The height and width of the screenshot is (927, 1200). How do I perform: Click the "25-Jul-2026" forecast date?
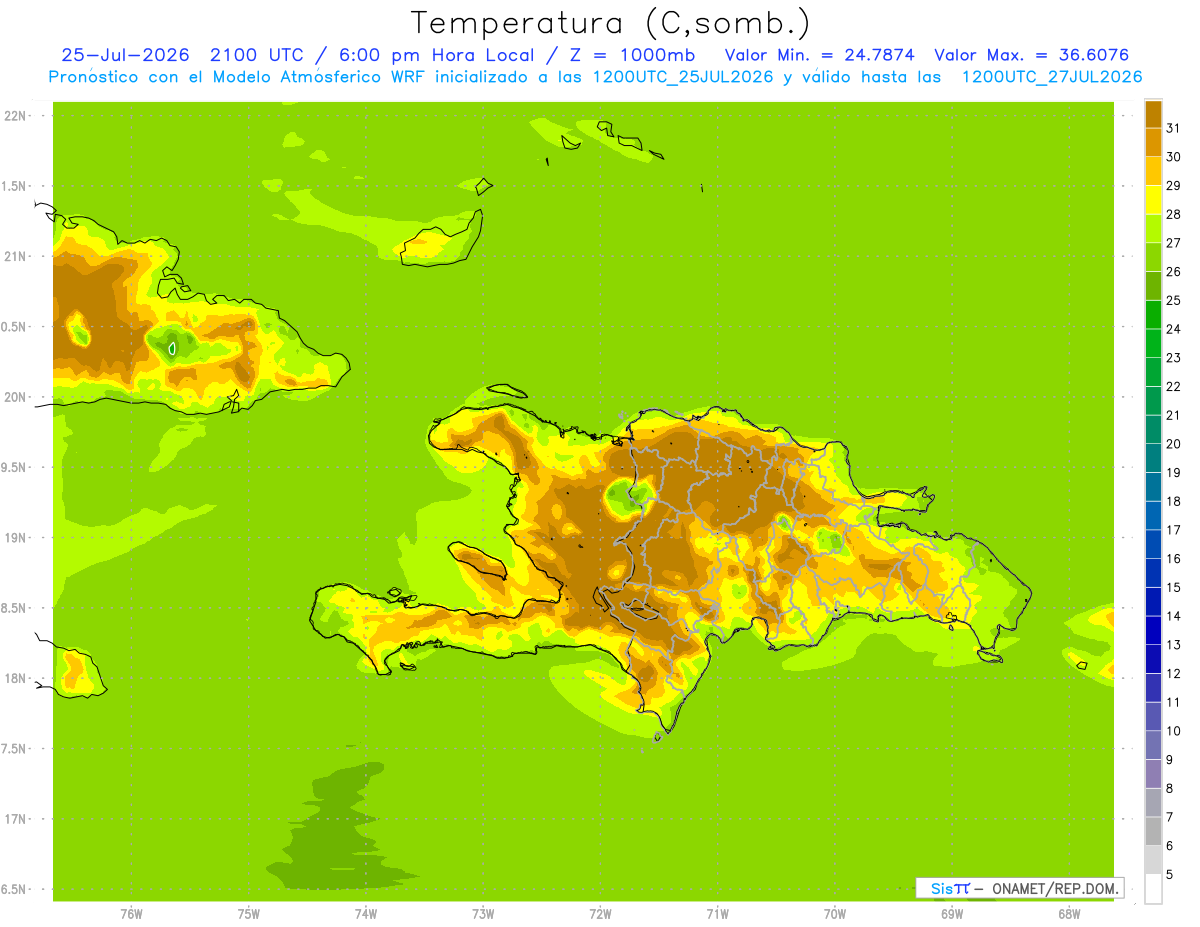(125, 55)
